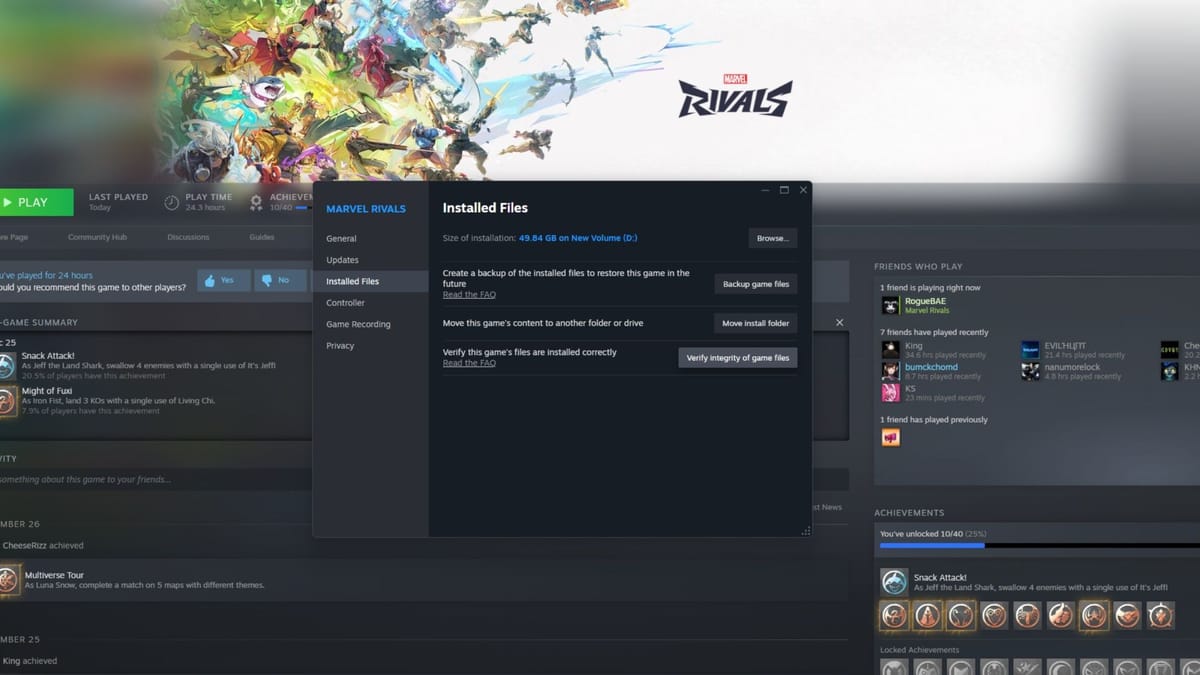Click KS's pink avatar in friends list
Image resolution: width=1200 pixels, height=675 pixels.
(x=889, y=392)
